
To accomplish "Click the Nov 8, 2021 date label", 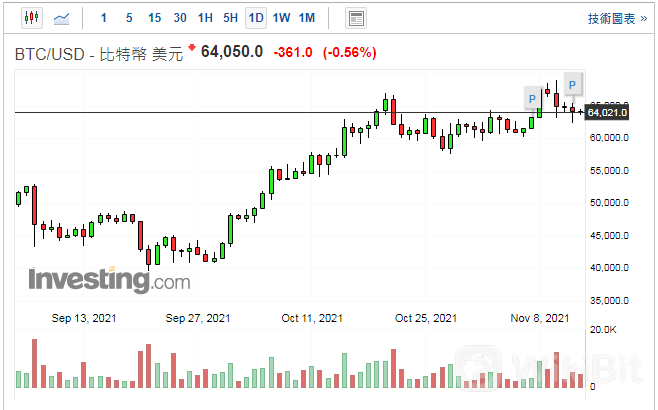I will [540, 318].
